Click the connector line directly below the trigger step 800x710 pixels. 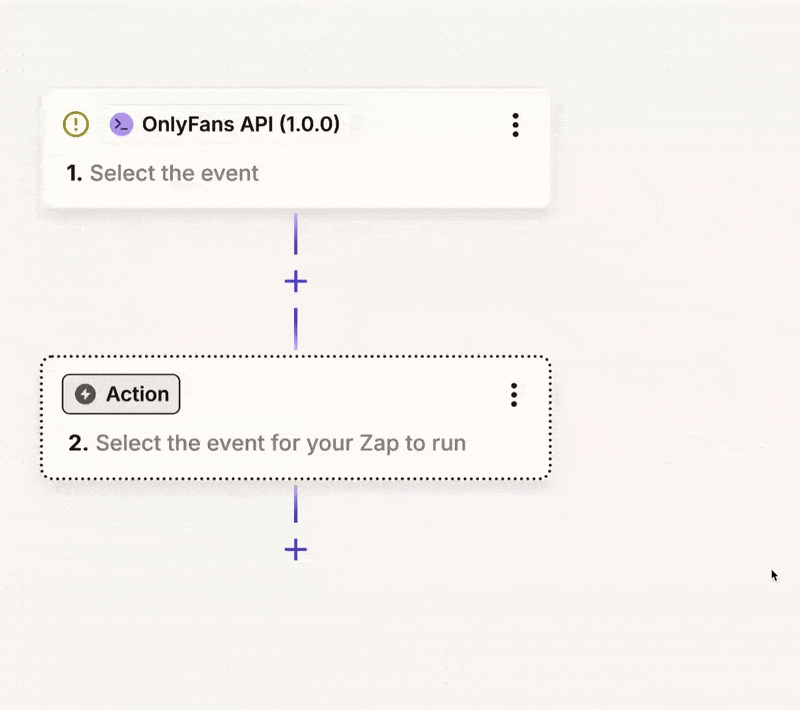pyautogui.click(x=295, y=234)
